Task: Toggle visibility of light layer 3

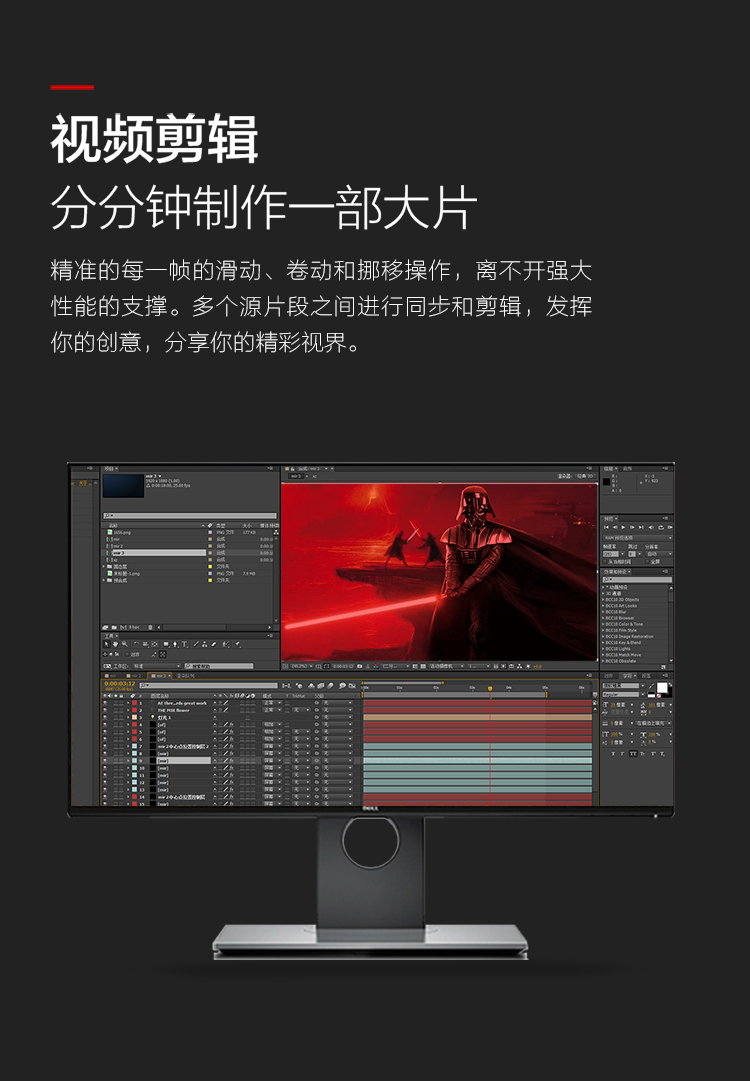Action: click(x=105, y=717)
